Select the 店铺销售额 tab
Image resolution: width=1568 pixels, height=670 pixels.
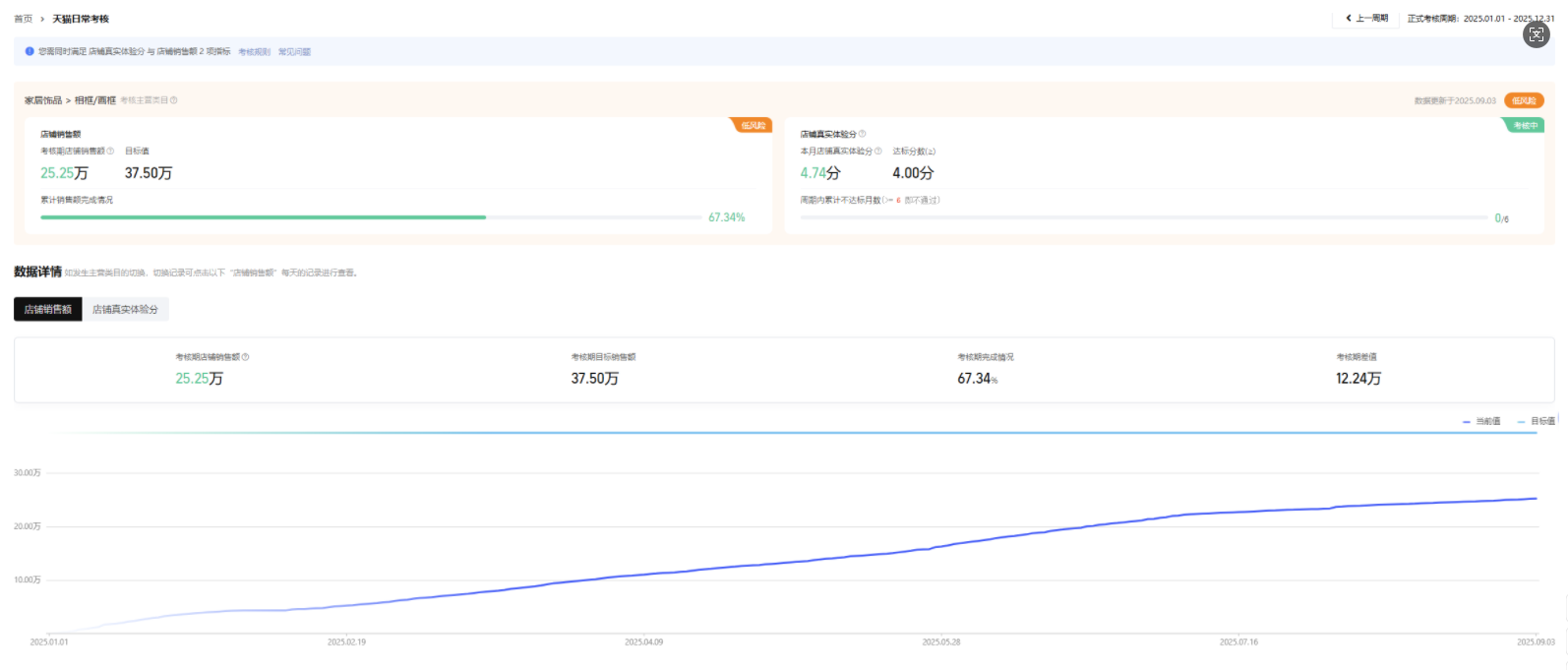click(48, 309)
